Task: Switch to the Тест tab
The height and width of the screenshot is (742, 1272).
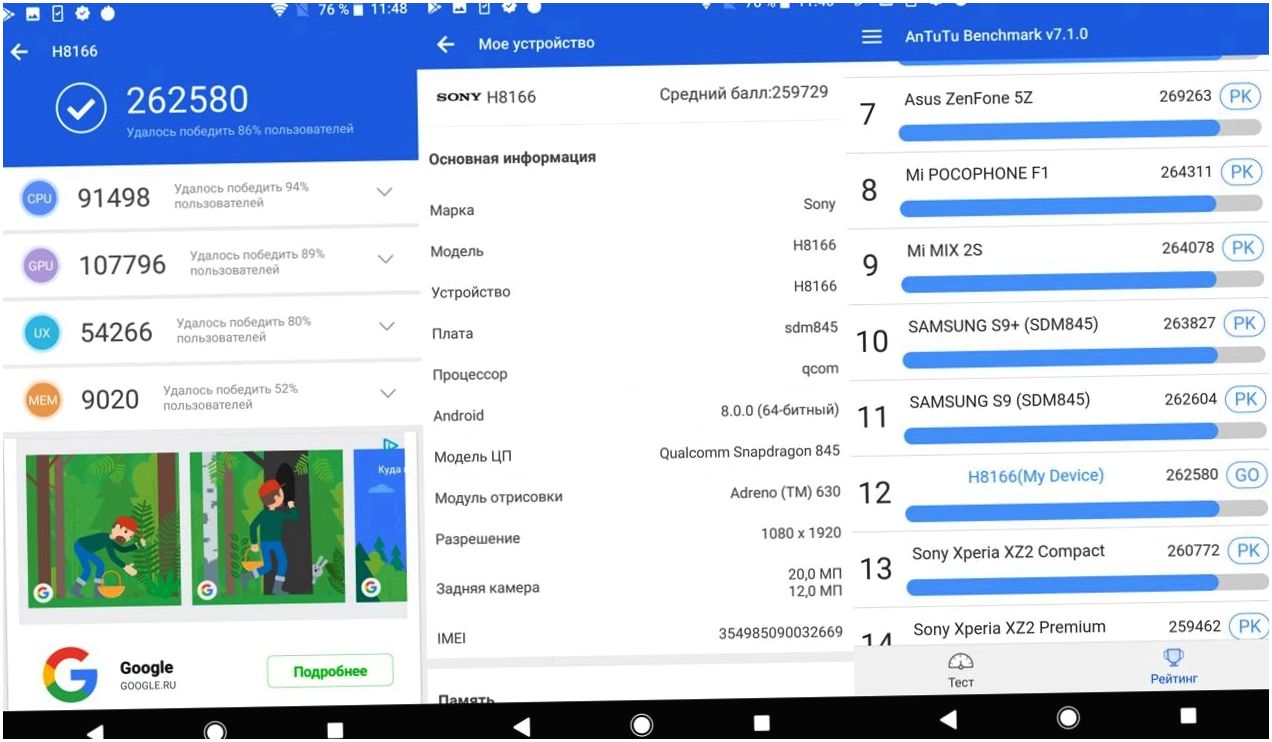Action: coord(961,670)
